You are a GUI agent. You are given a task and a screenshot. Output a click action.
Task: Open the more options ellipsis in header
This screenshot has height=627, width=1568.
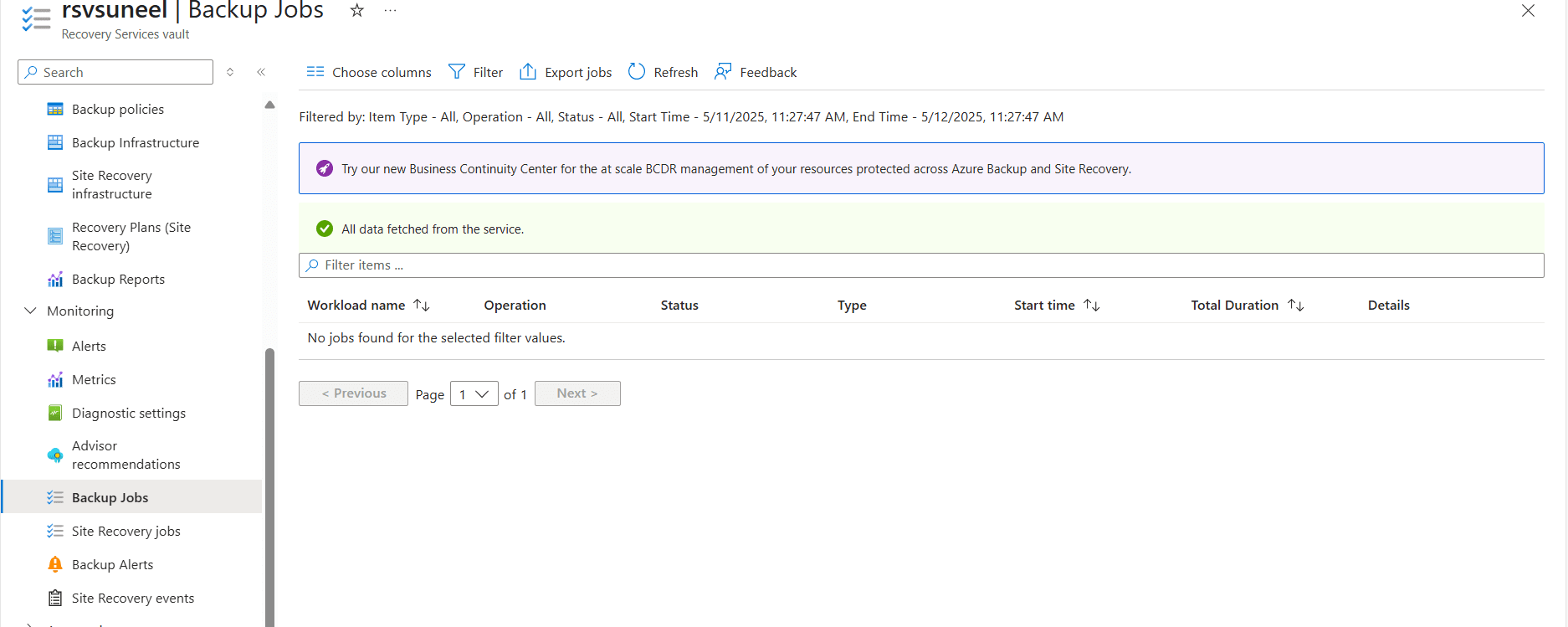tap(390, 10)
